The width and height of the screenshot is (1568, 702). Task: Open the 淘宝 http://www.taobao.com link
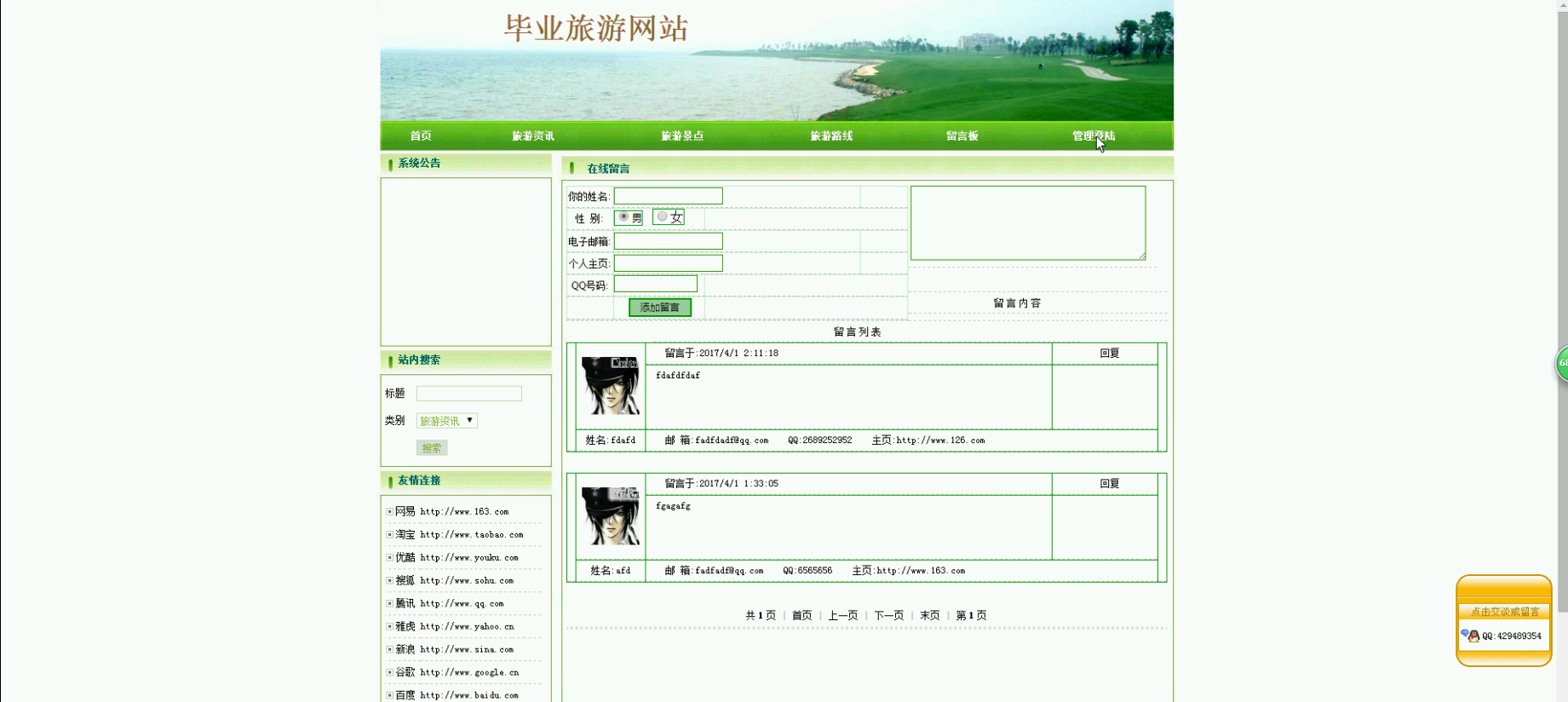pos(459,535)
